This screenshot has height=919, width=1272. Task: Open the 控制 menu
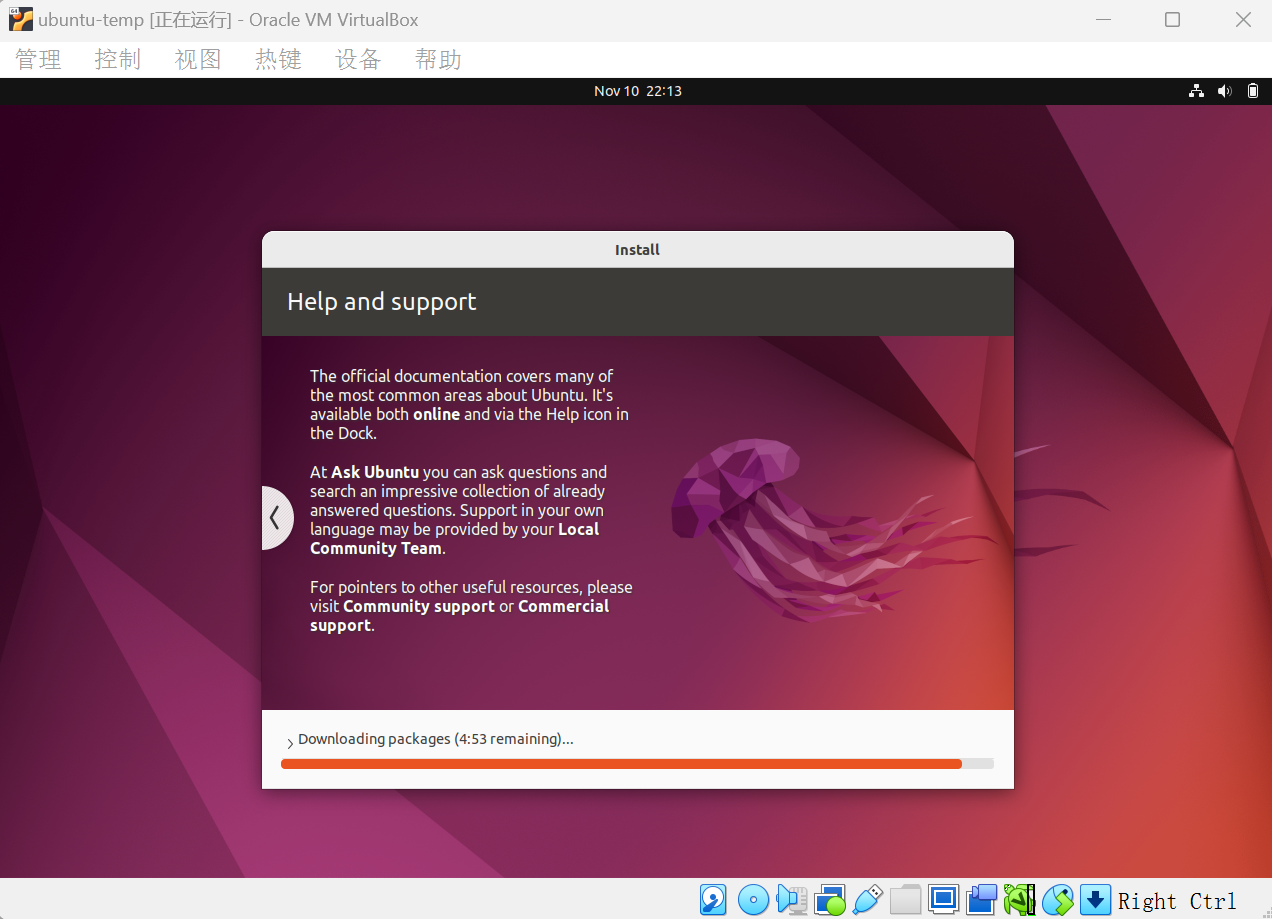(x=118, y=60)
